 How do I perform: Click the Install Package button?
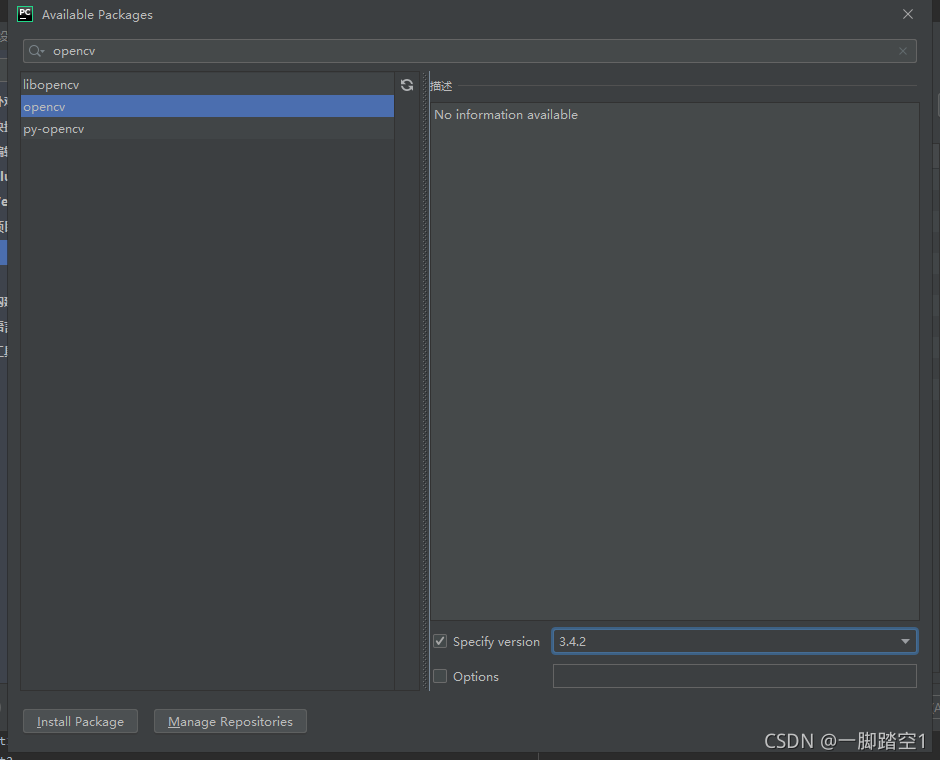click(x=80, y=721)
